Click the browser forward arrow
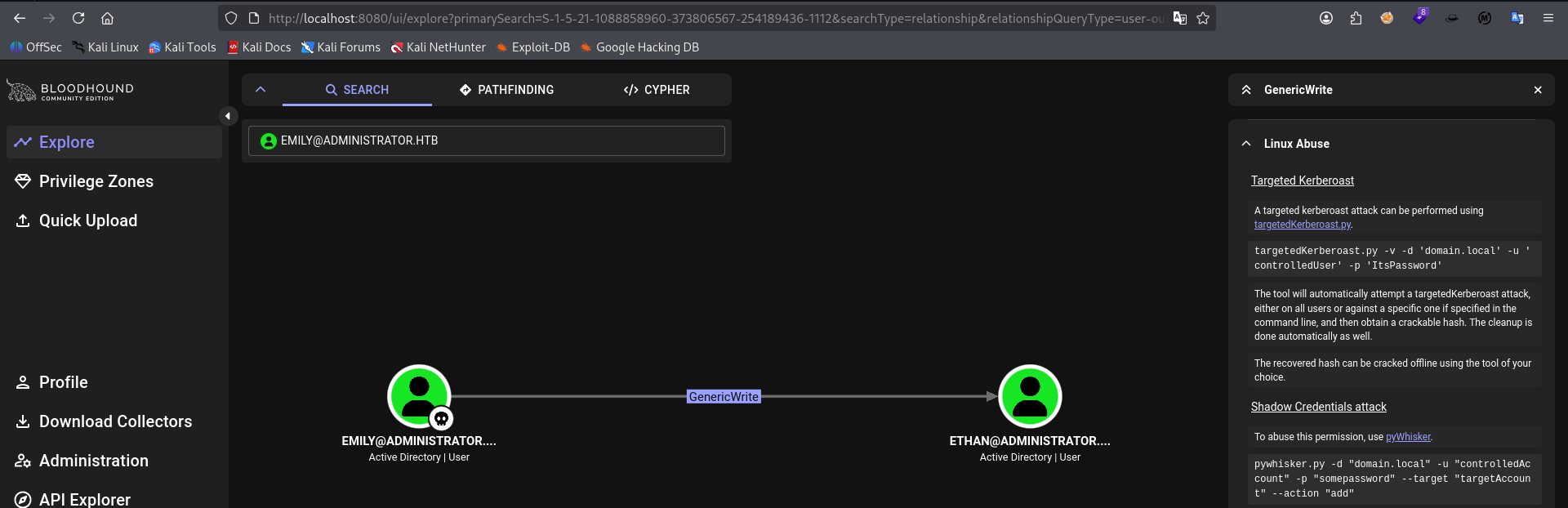Screen dimensions: 1568x508 49,18
